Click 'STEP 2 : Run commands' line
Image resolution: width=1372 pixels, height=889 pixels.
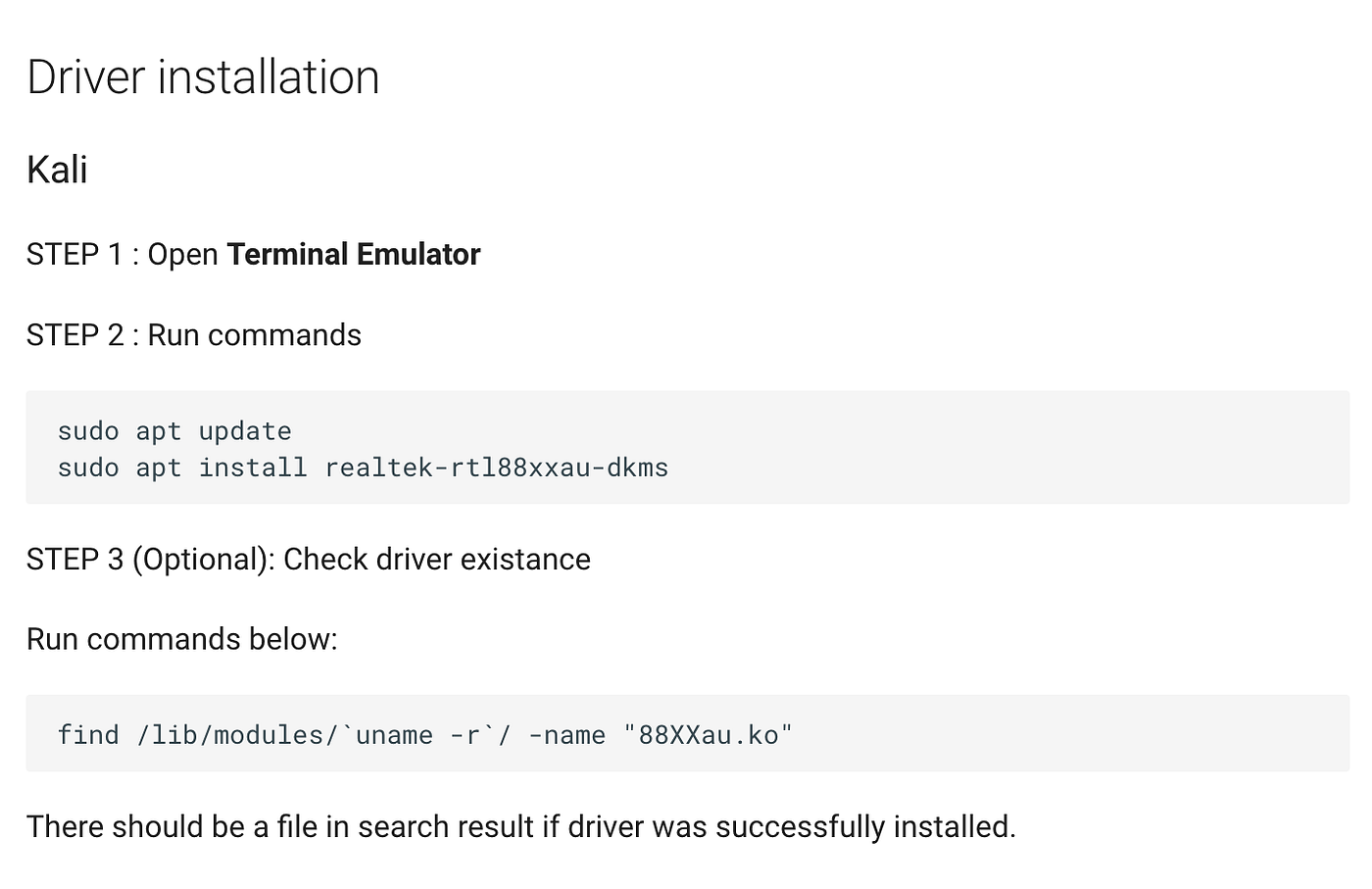pos(194,335)
